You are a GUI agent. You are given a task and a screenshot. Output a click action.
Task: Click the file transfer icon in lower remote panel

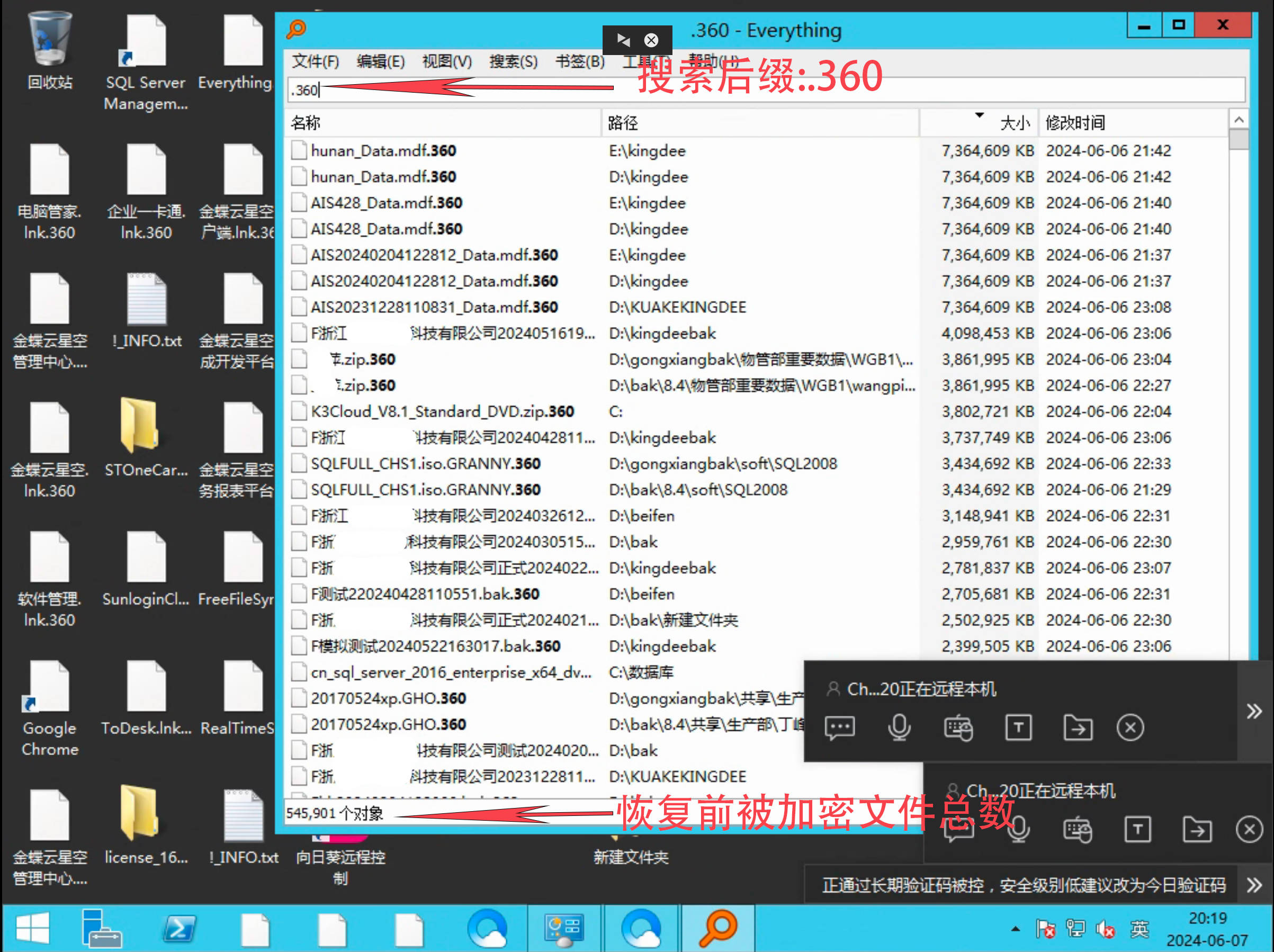[x=1197, y=830]
